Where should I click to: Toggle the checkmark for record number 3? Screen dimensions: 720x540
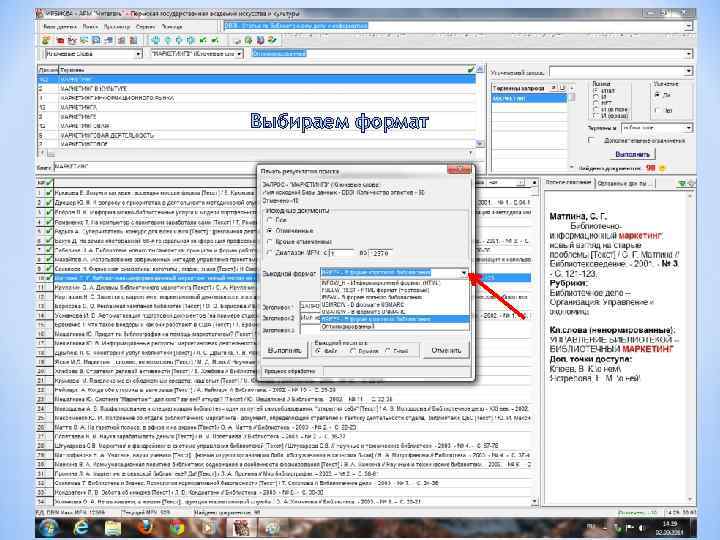coord(49,212)
